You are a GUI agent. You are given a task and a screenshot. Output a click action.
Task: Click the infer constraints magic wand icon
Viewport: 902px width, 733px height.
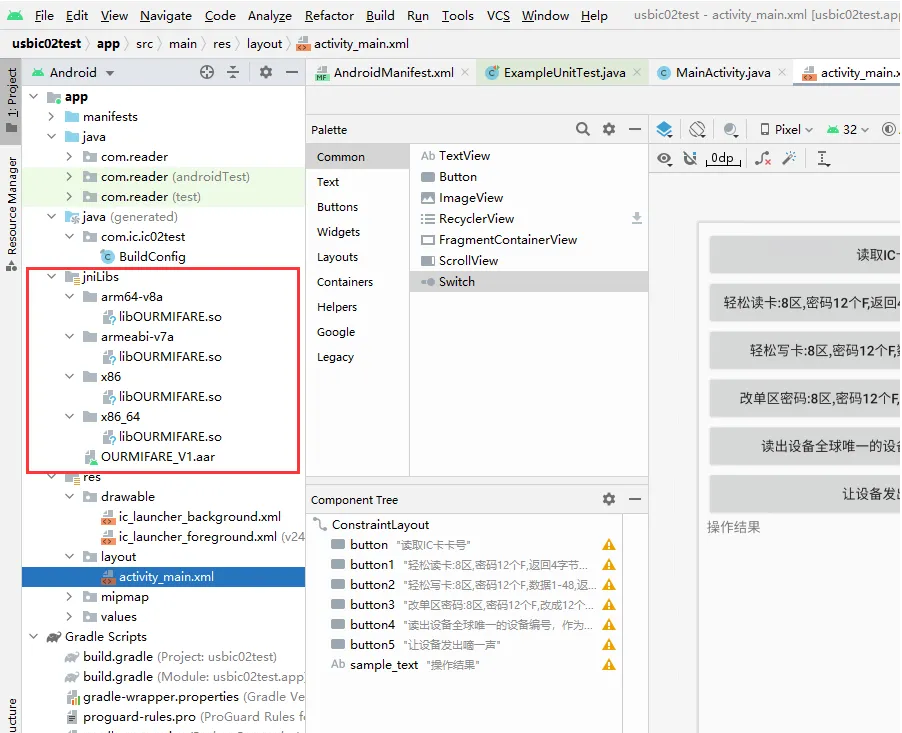789,158
